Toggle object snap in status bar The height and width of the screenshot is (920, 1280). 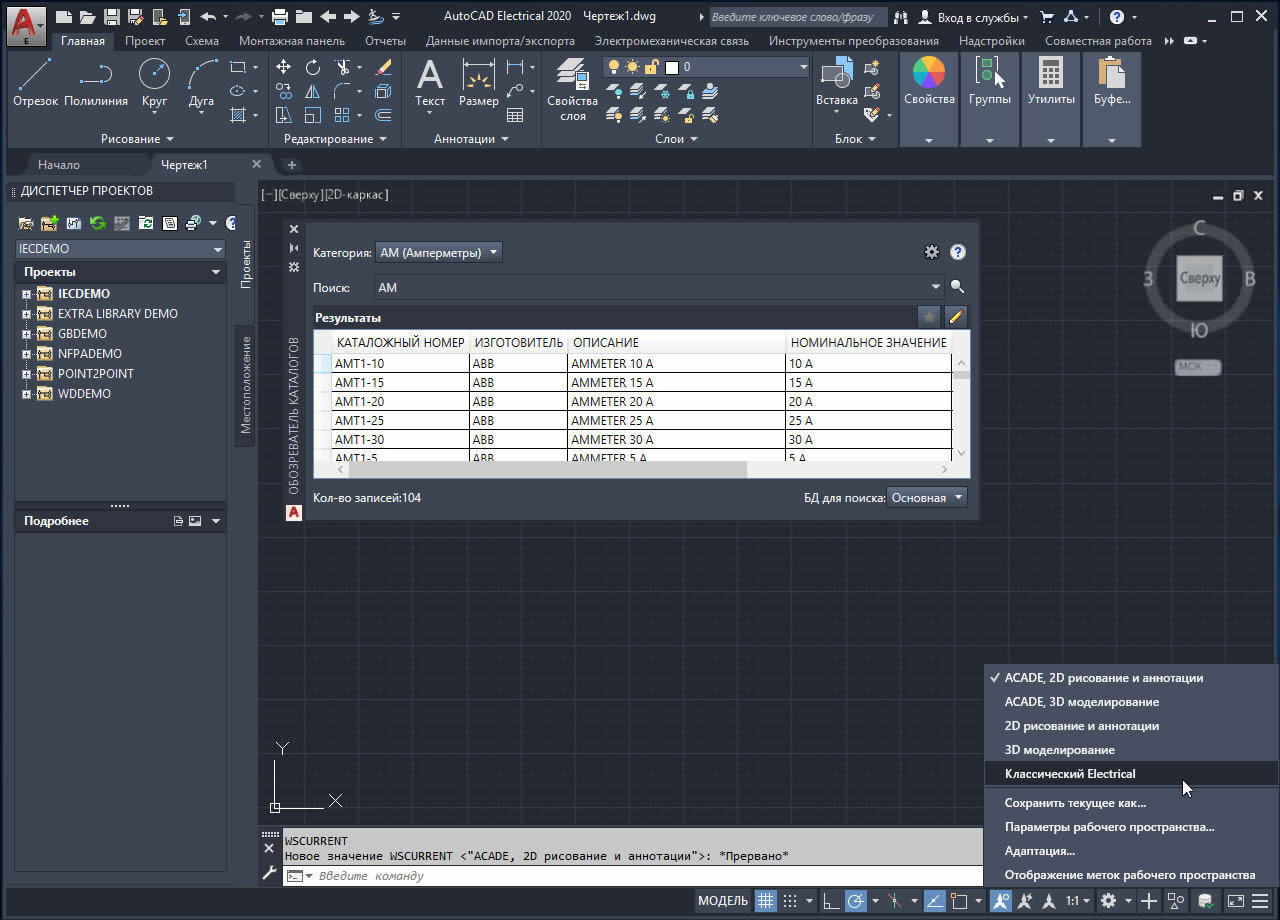(961, 901)
